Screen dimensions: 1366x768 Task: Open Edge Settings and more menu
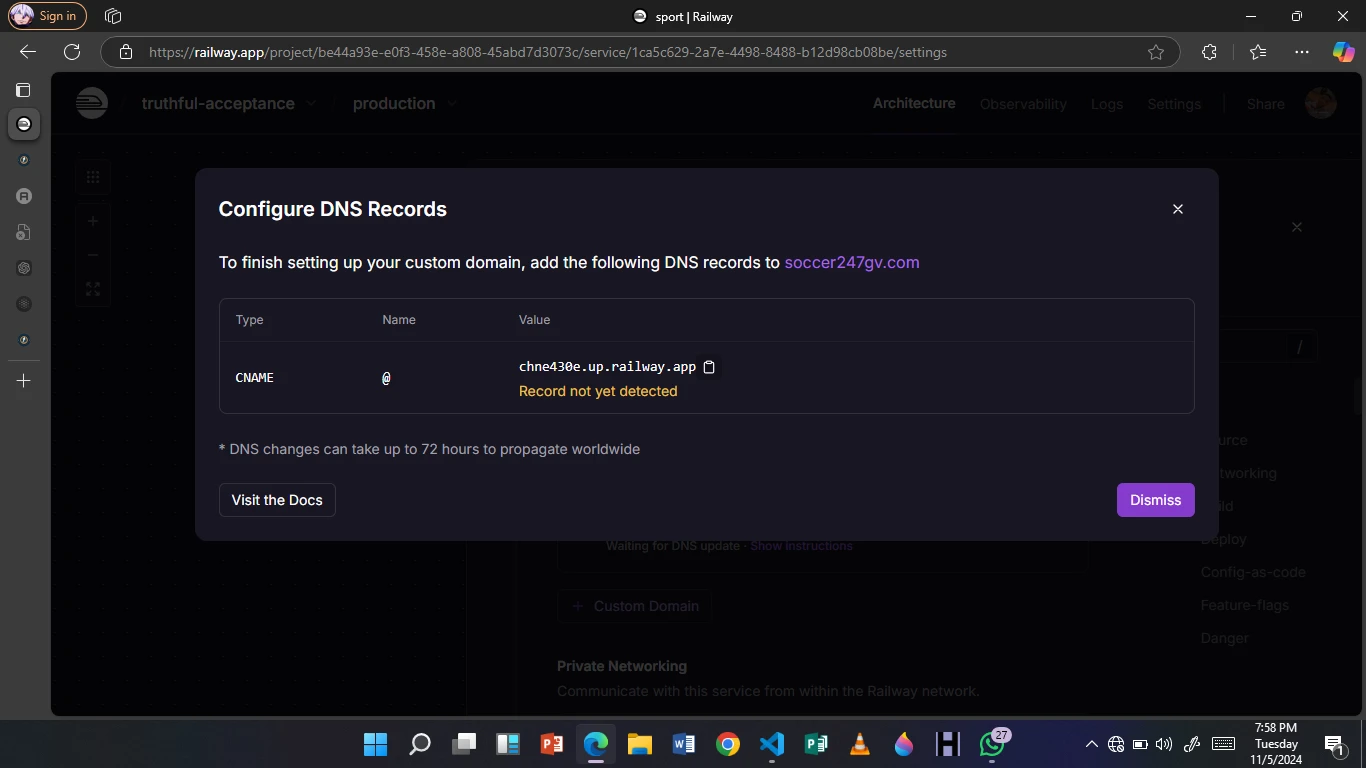click(x=1301, y=52)
